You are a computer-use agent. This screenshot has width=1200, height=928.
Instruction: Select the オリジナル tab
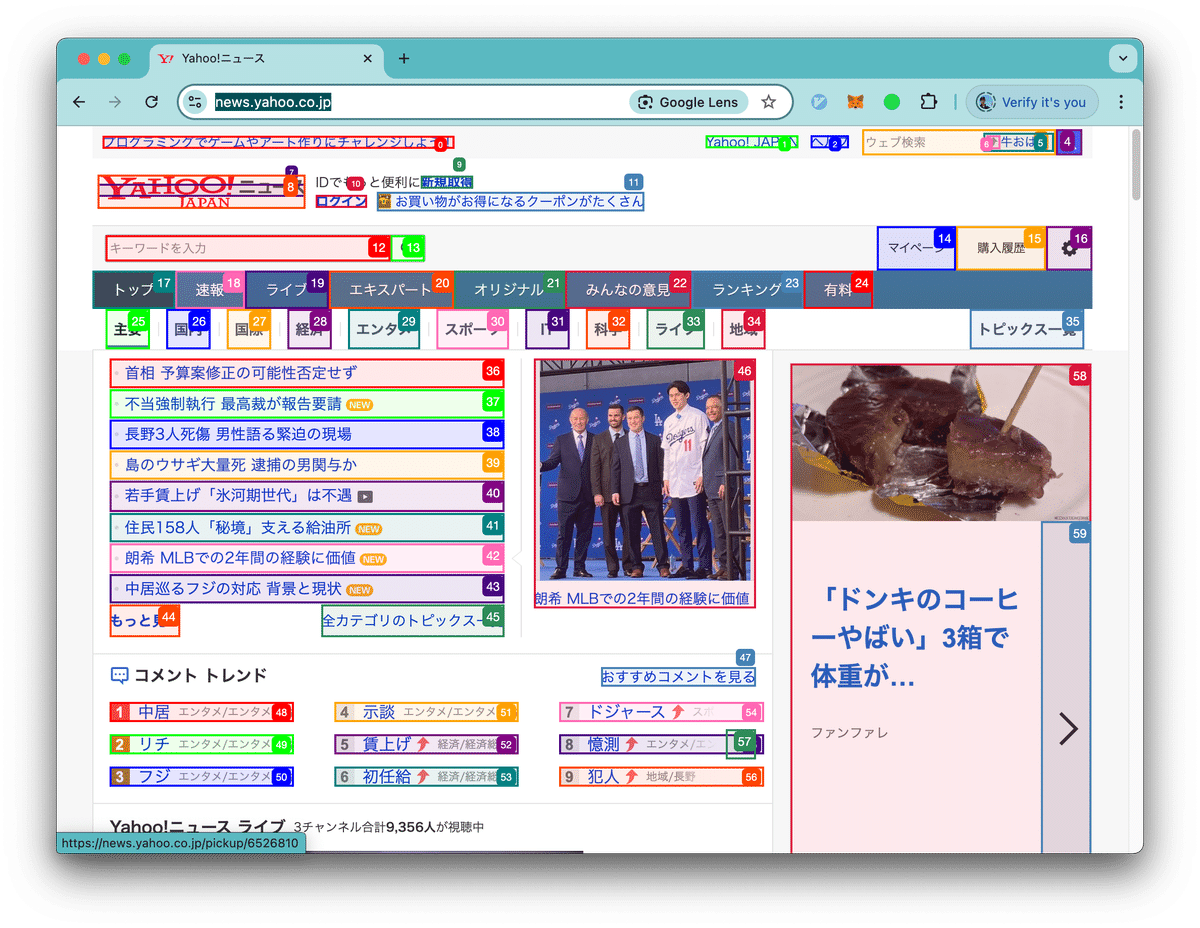tap(510, 290)
